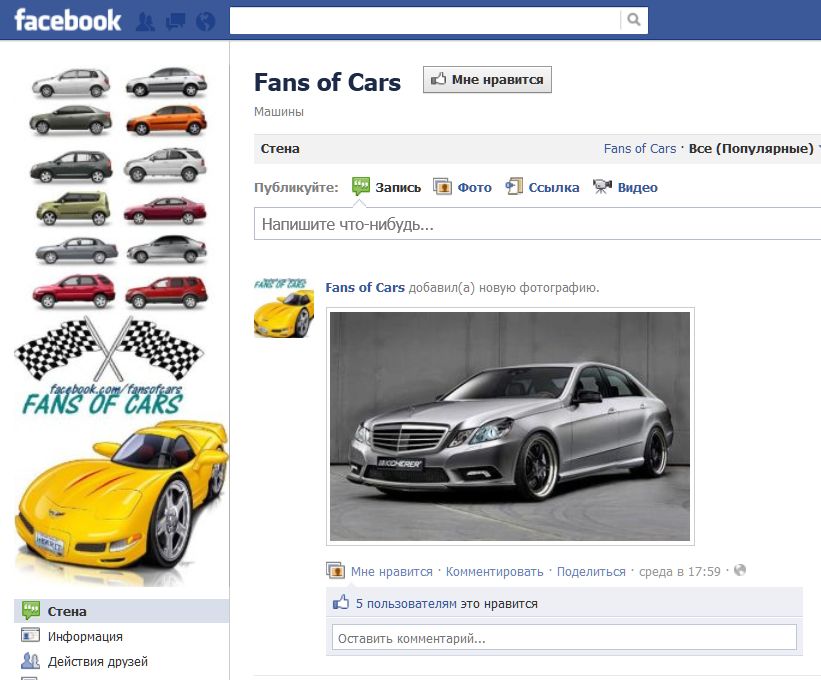Click the Стена sidebar speech icon

tap(30, 610)
